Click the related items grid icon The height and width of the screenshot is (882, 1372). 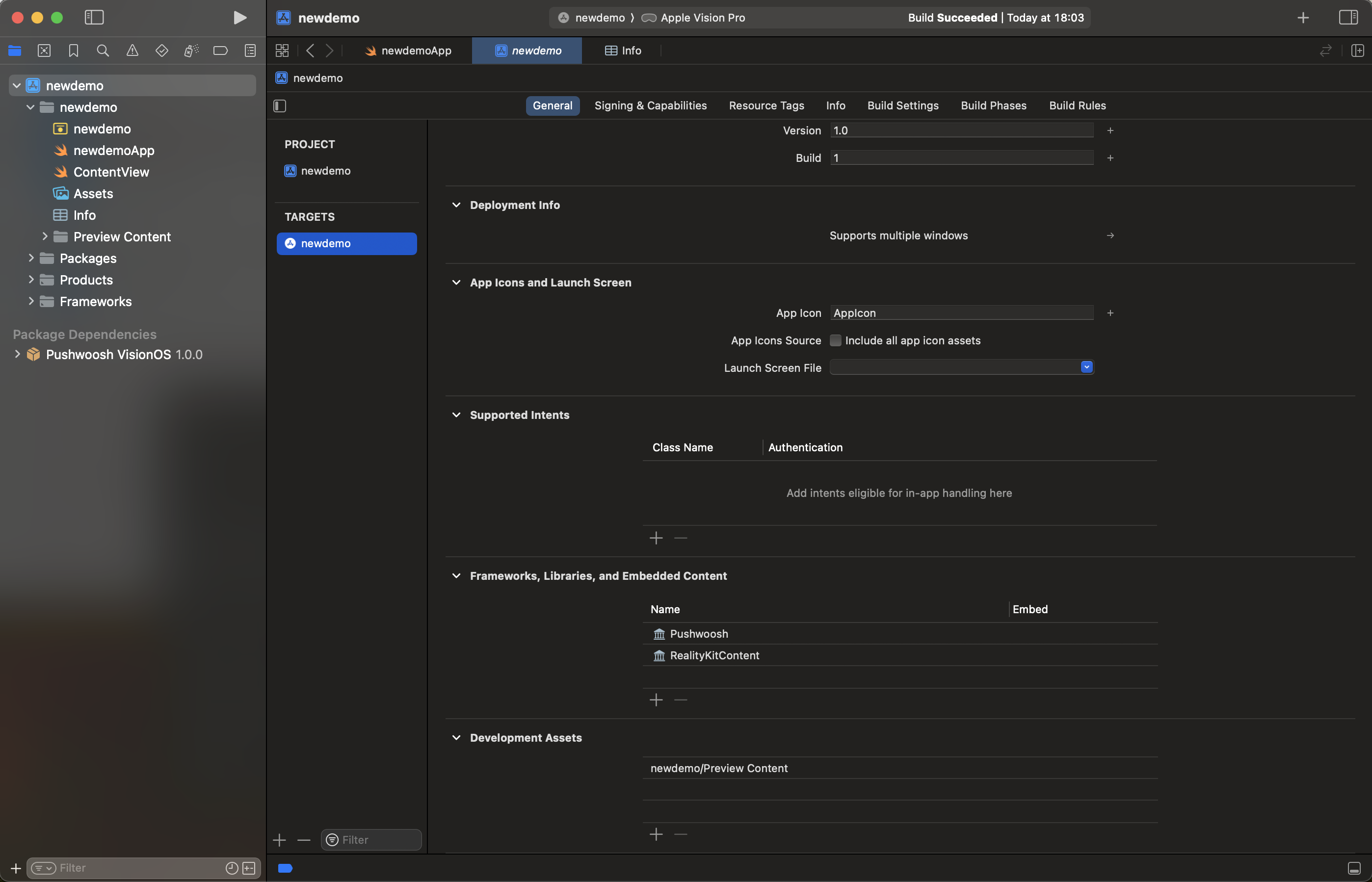pos(282,51)
